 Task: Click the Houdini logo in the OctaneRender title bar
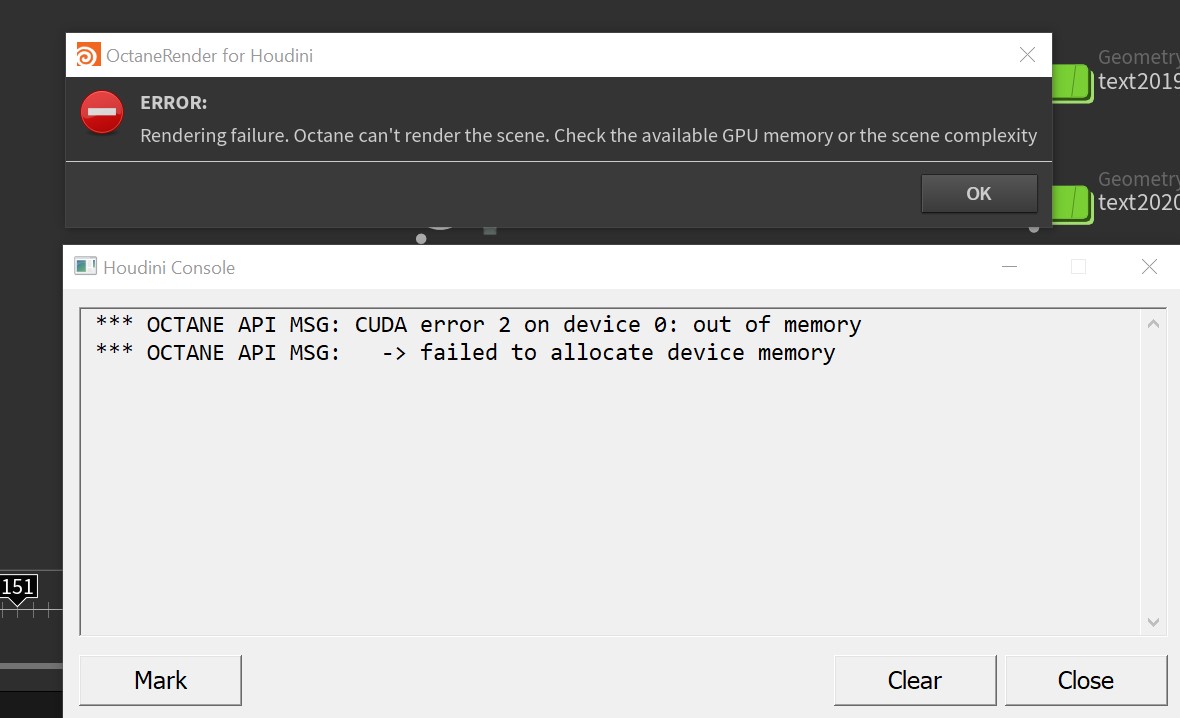click(88, 55)
